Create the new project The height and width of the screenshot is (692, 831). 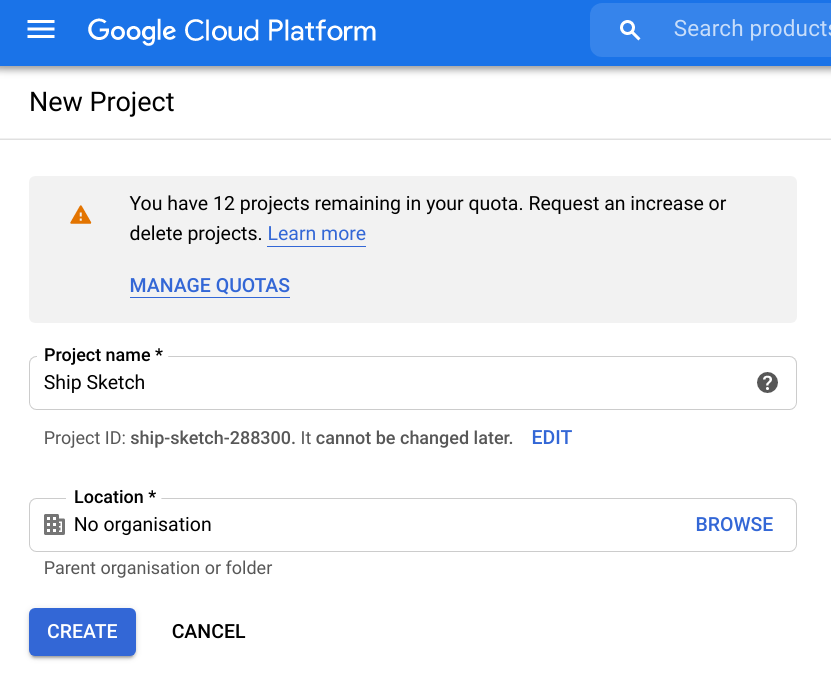(x=83, y=632)
